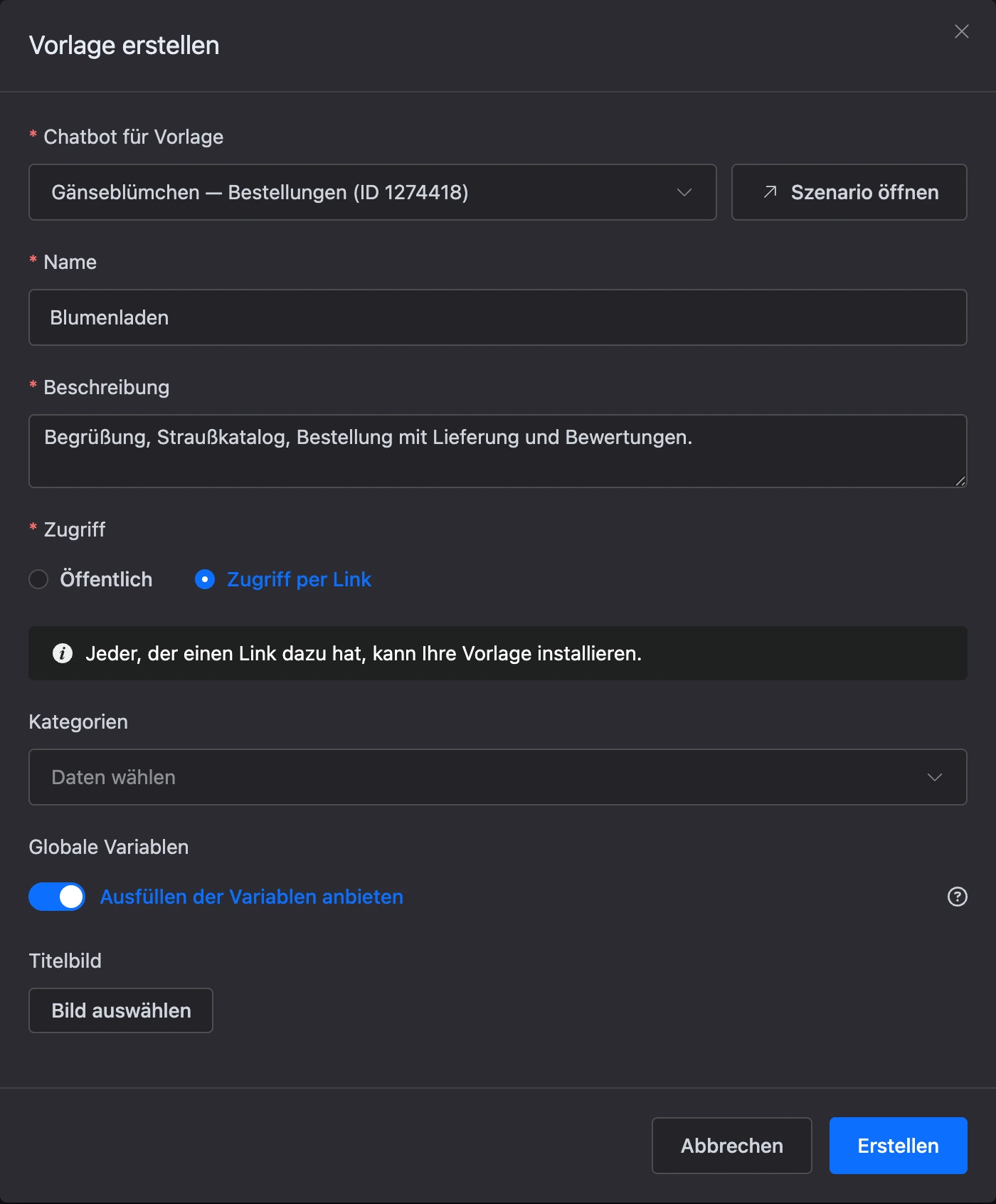Click the chevron in the Kategorien field
The height and width of the screenshot is (1204, 996).
click(x=934, y=777)
